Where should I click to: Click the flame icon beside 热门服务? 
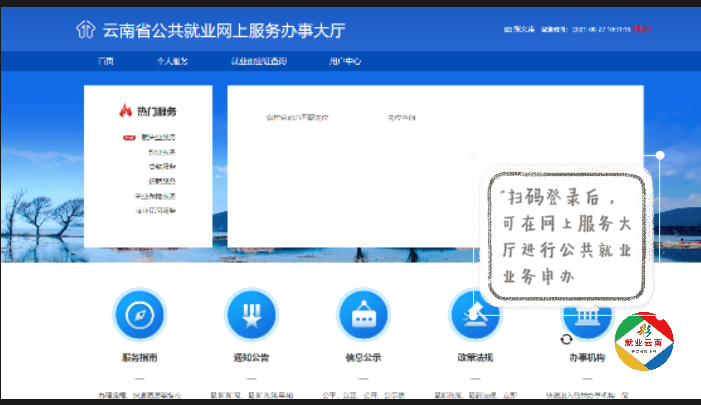[x=126, y=110]
